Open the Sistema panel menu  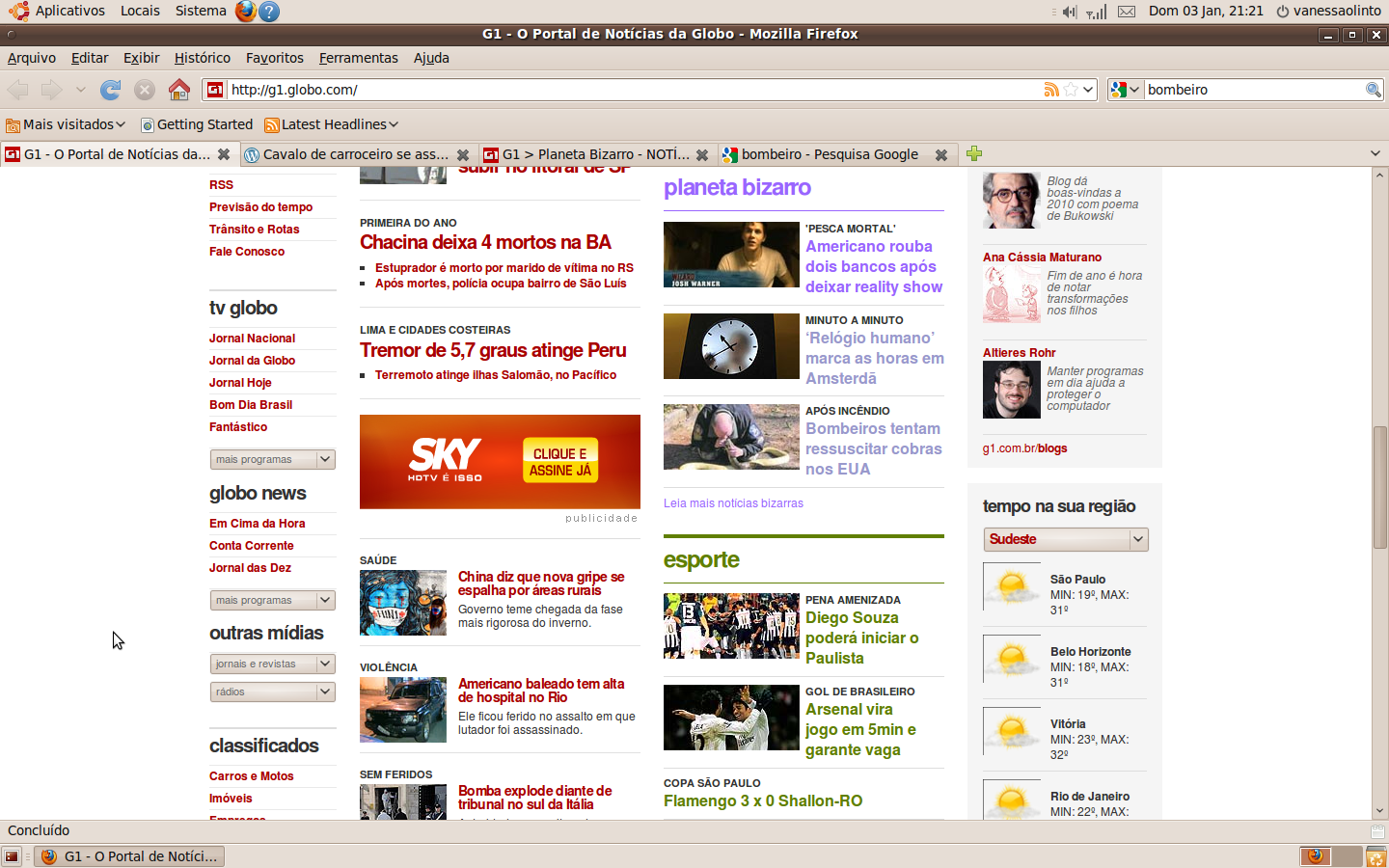201,11
